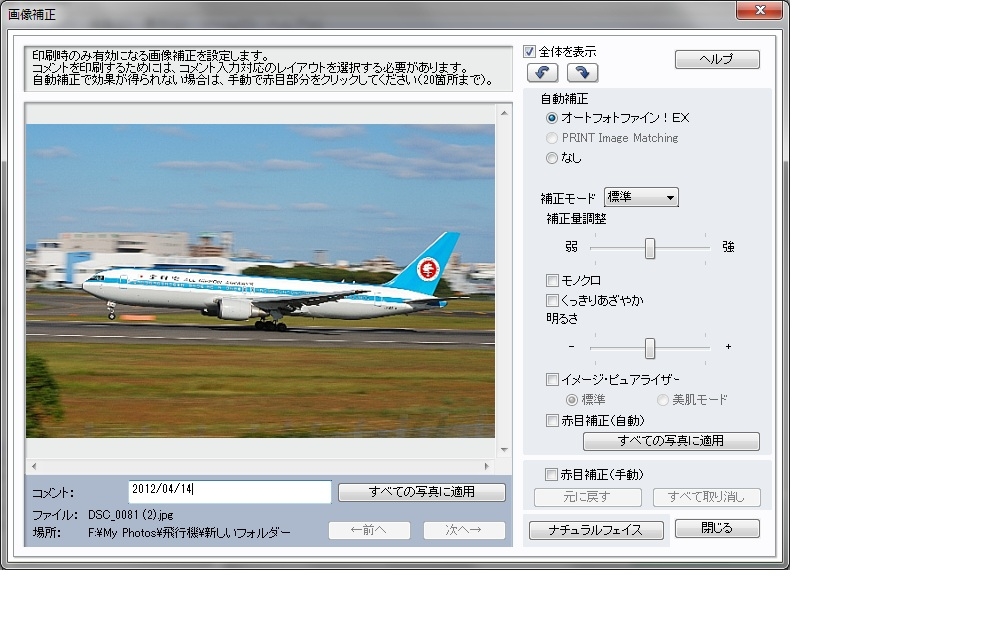The image size is (1008, 630).
Task: Open the 補正モード dropdown
Action: pos(641,197)
